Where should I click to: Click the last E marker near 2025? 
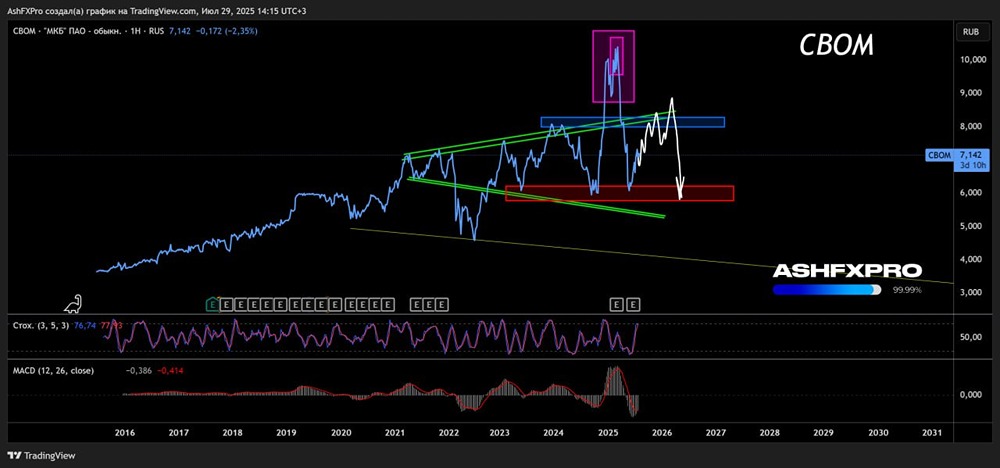click(632, 305)
